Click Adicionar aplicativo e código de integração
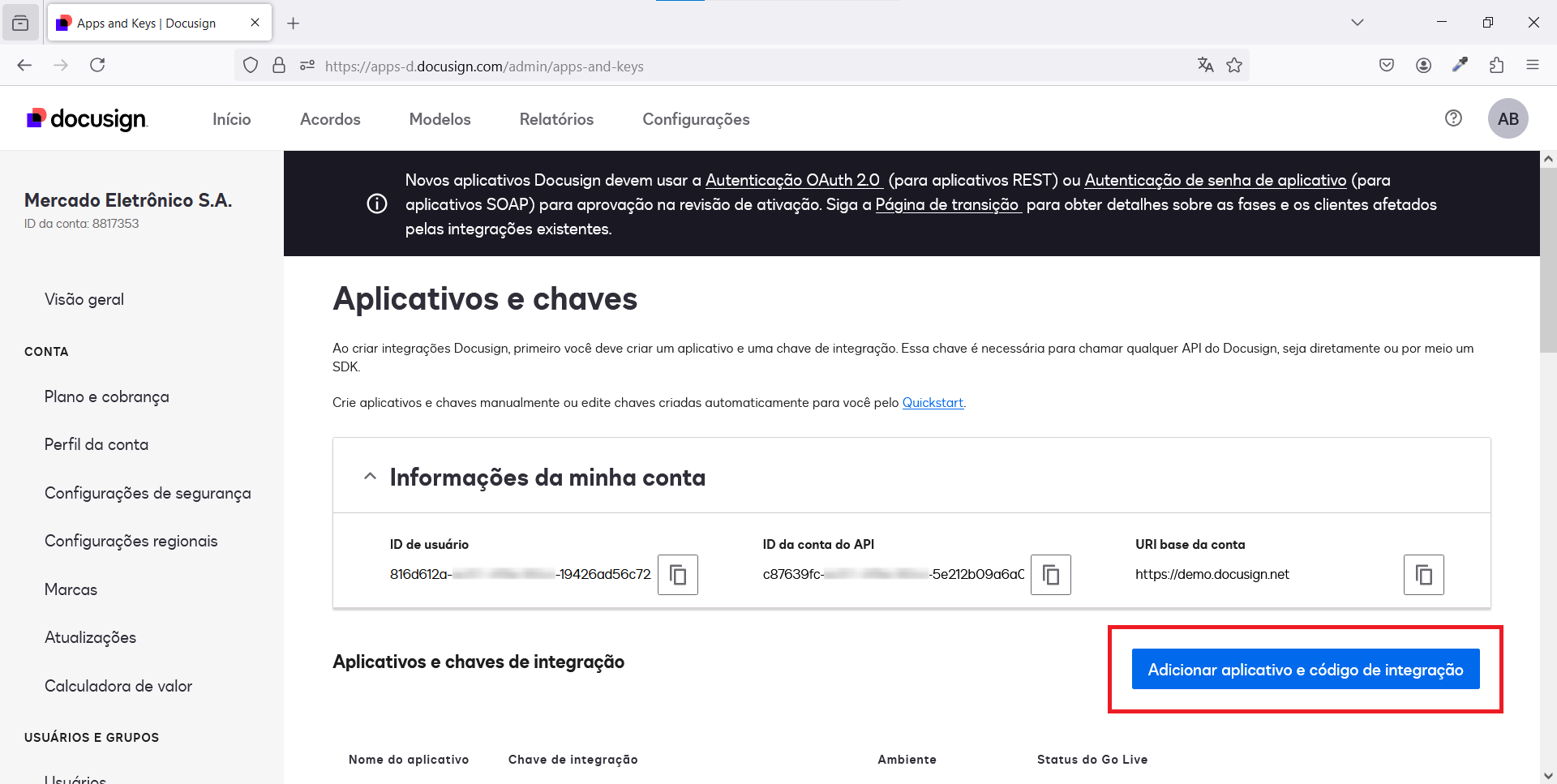This screenshot has width=1557, height=784. pos(1305,670)
